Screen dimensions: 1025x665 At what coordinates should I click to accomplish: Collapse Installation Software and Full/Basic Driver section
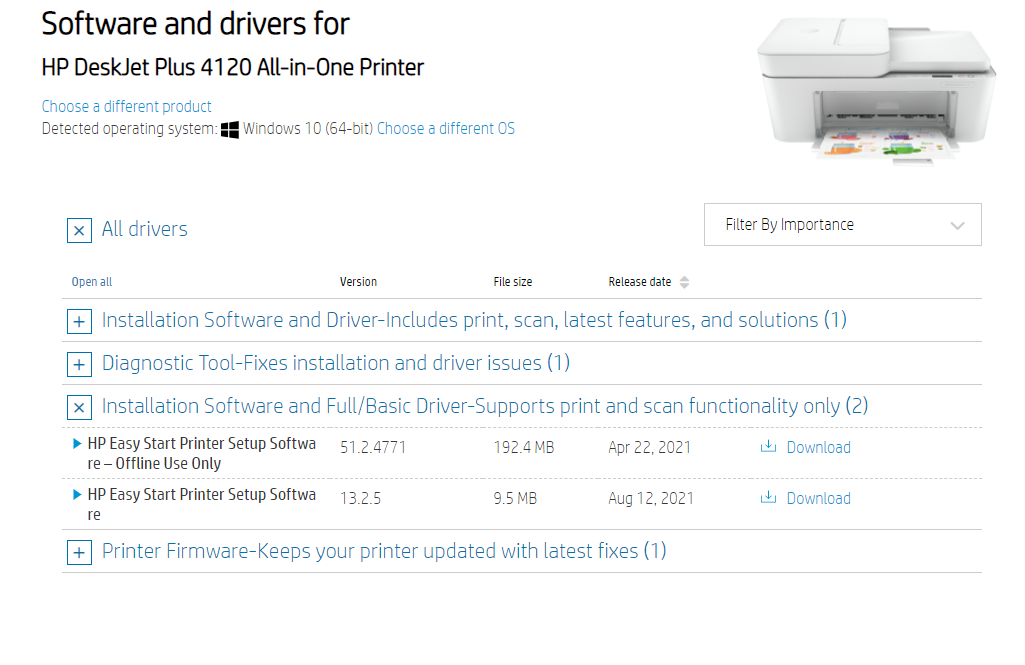[79, 407]
